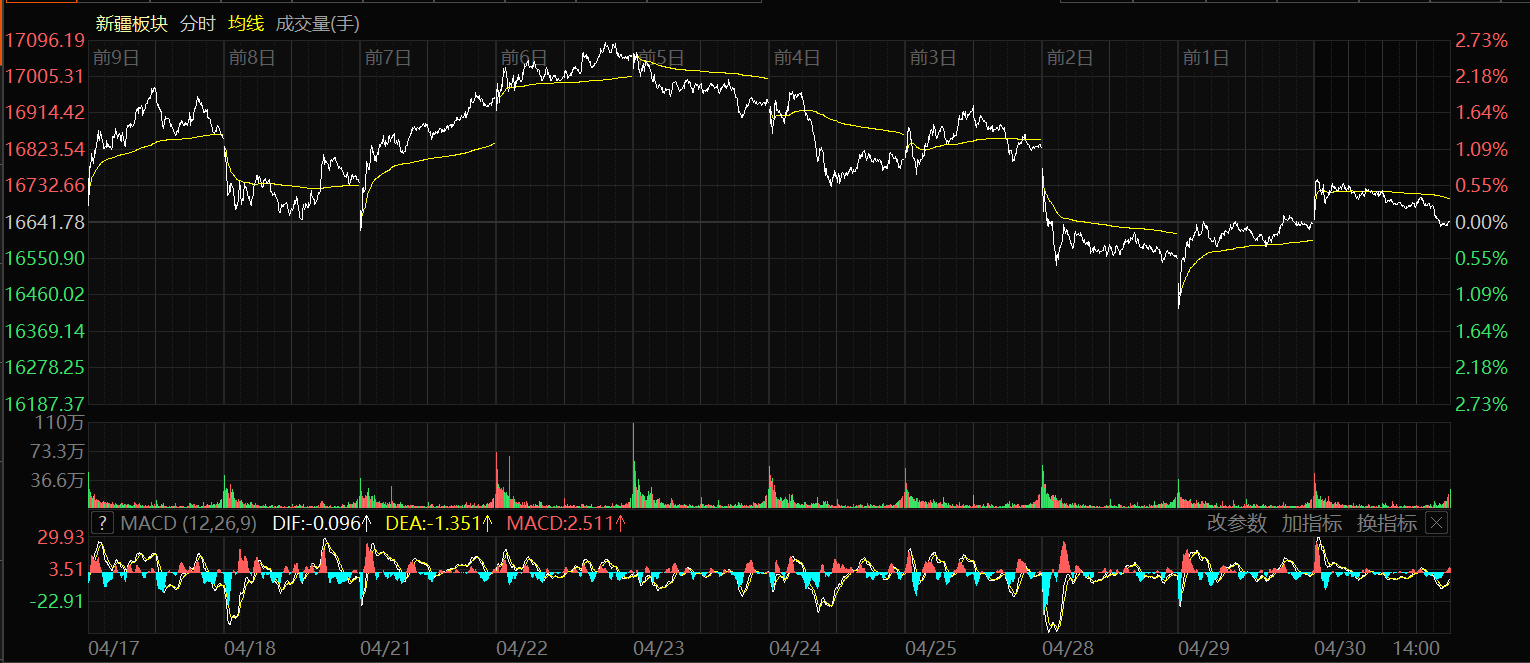Click the 16460.02 price axis label
The image size is (1530, 663).
point(45,294)
